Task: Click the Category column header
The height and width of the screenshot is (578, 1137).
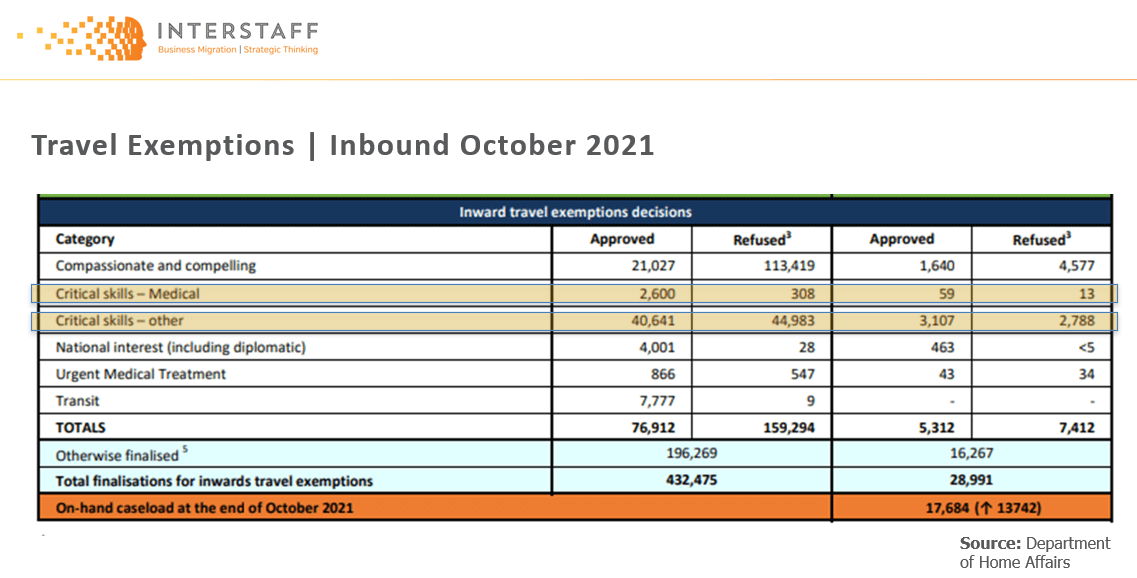Action: [85, 239]
